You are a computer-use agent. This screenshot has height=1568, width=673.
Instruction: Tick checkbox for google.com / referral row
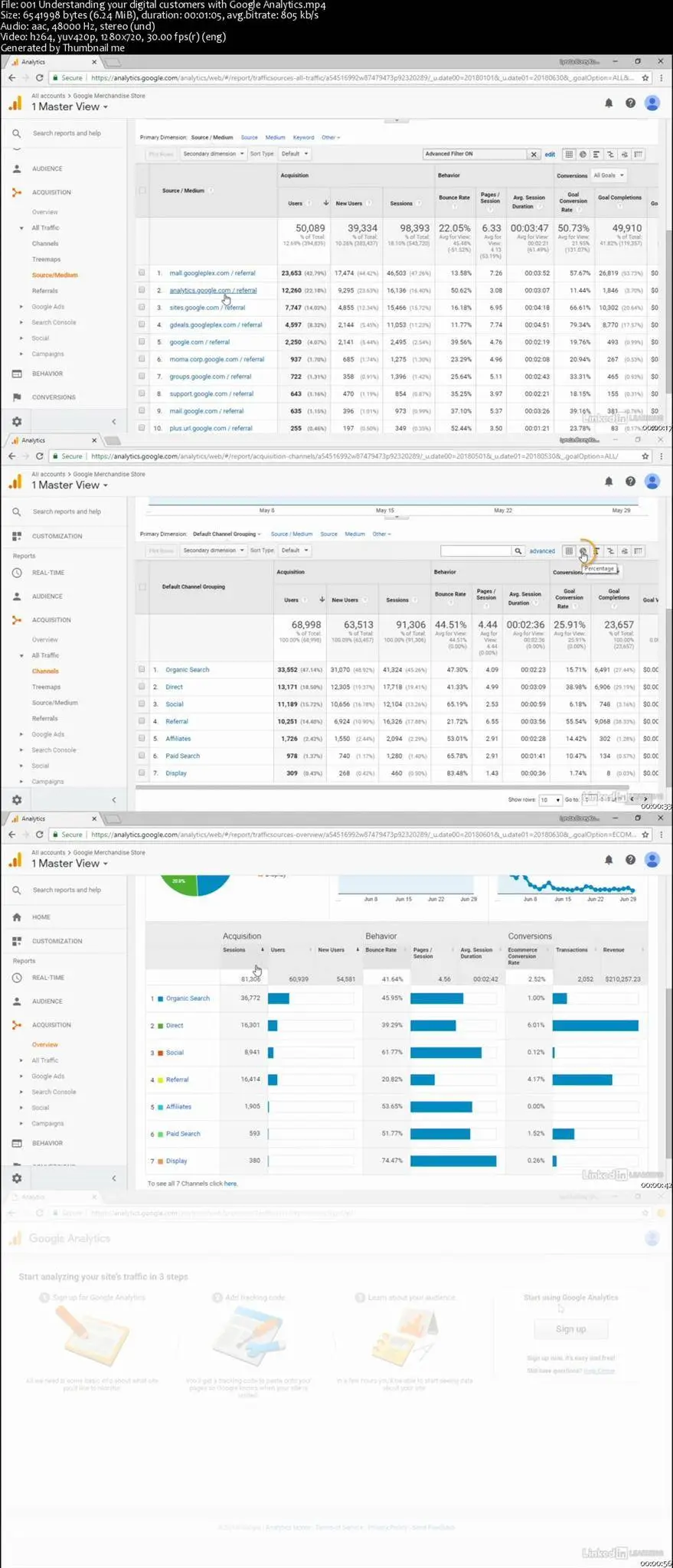tap(142, 341)
